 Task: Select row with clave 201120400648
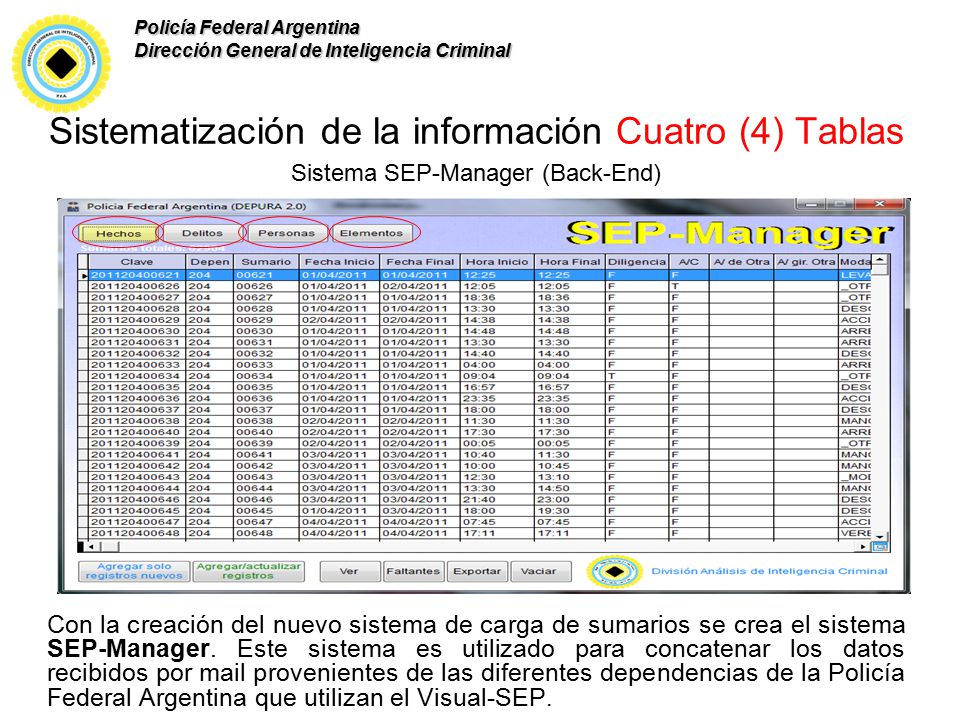click(x=475, y=533)
